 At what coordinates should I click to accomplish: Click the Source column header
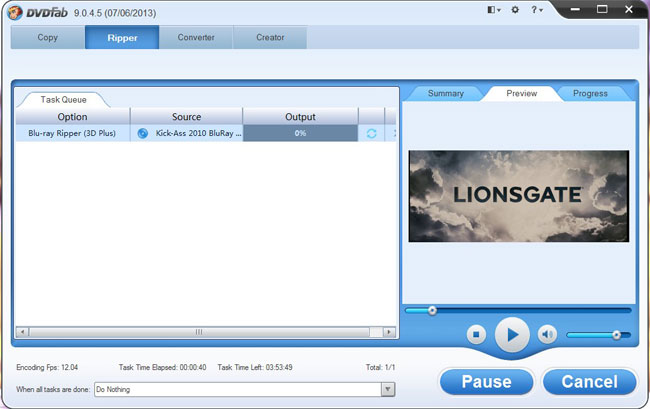click(x=187, y=116)
